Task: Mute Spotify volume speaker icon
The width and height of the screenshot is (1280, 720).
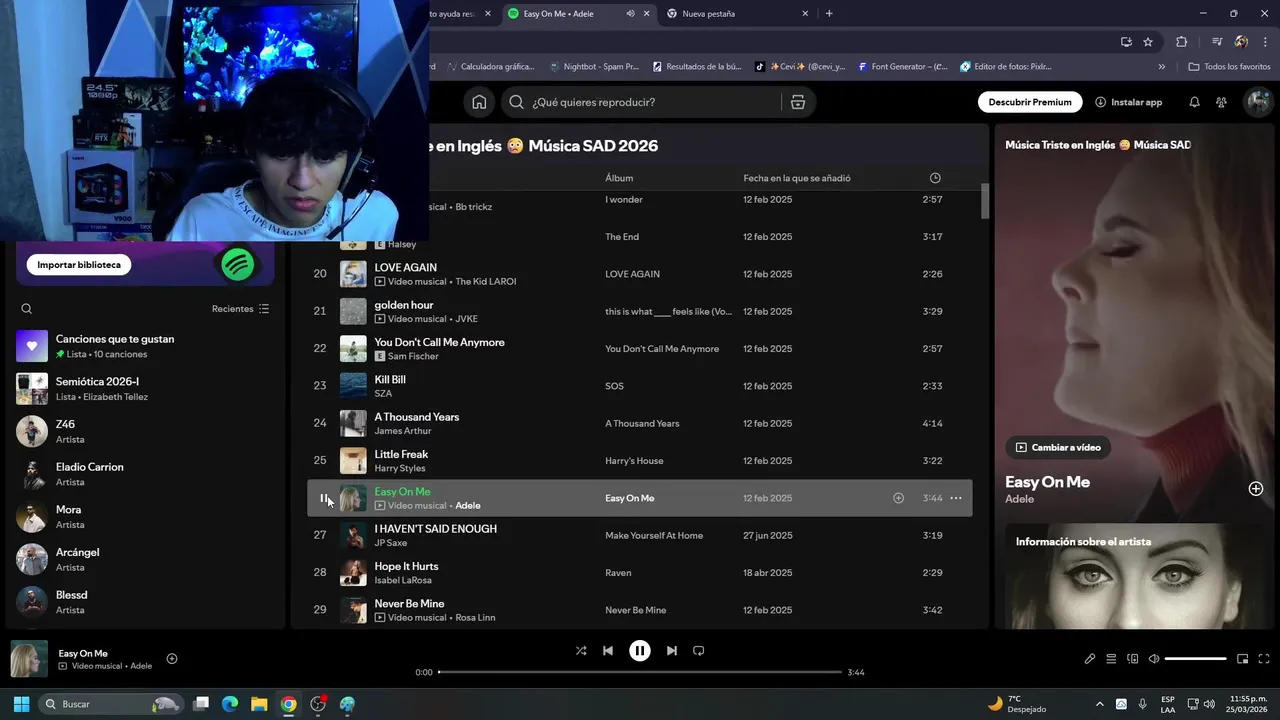Action: pos(1154,659)
